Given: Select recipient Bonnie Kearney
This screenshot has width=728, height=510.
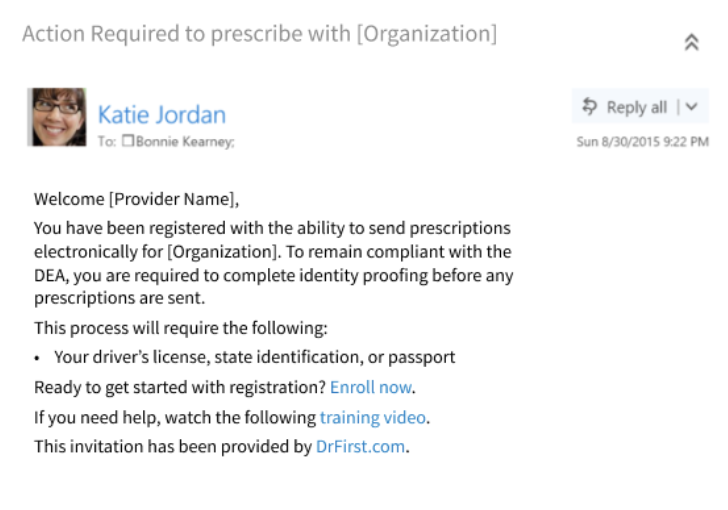Looking at the screenshot, I should click(185, 141).
